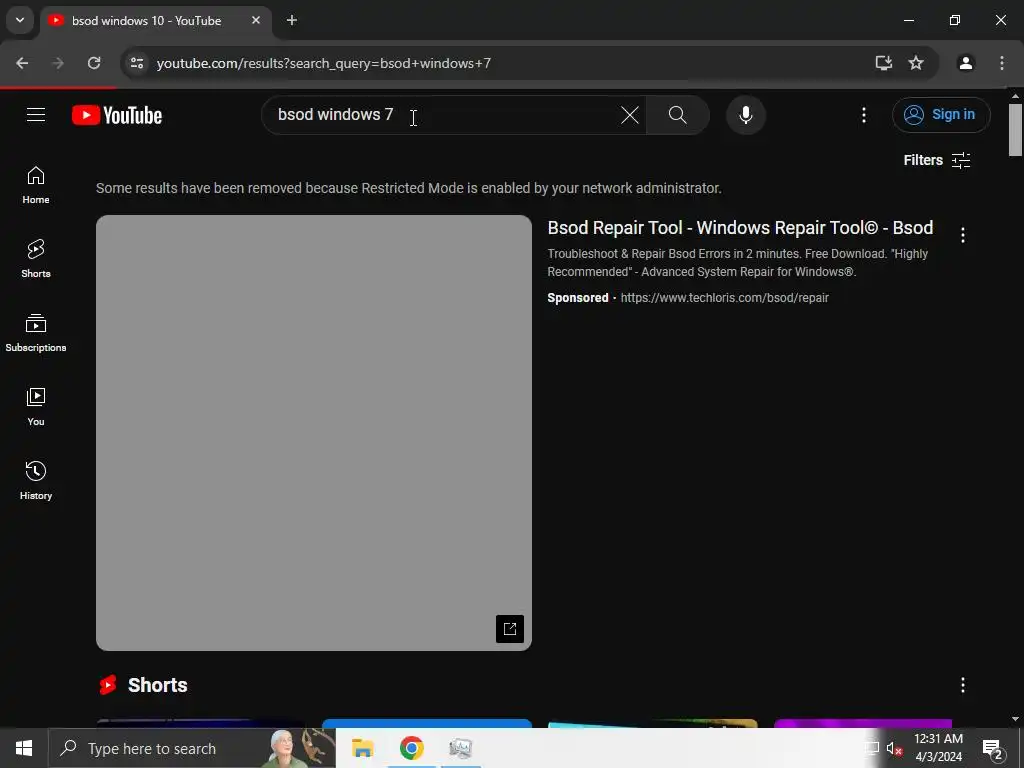Close the YouTube tab
This screenshot has width=1024, height=768.
coord(256,20)
